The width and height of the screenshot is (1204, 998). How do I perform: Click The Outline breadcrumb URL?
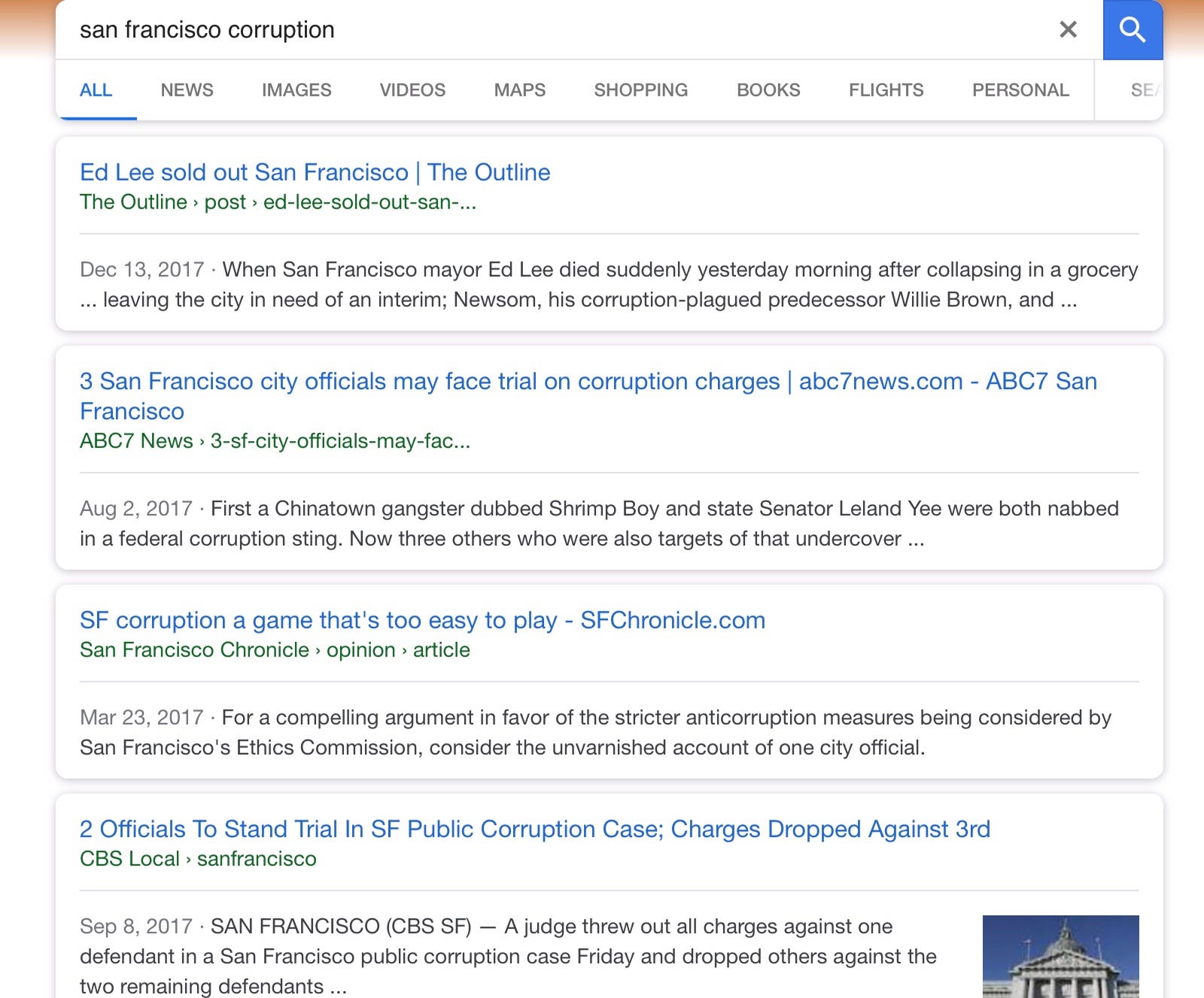[278, 202]
